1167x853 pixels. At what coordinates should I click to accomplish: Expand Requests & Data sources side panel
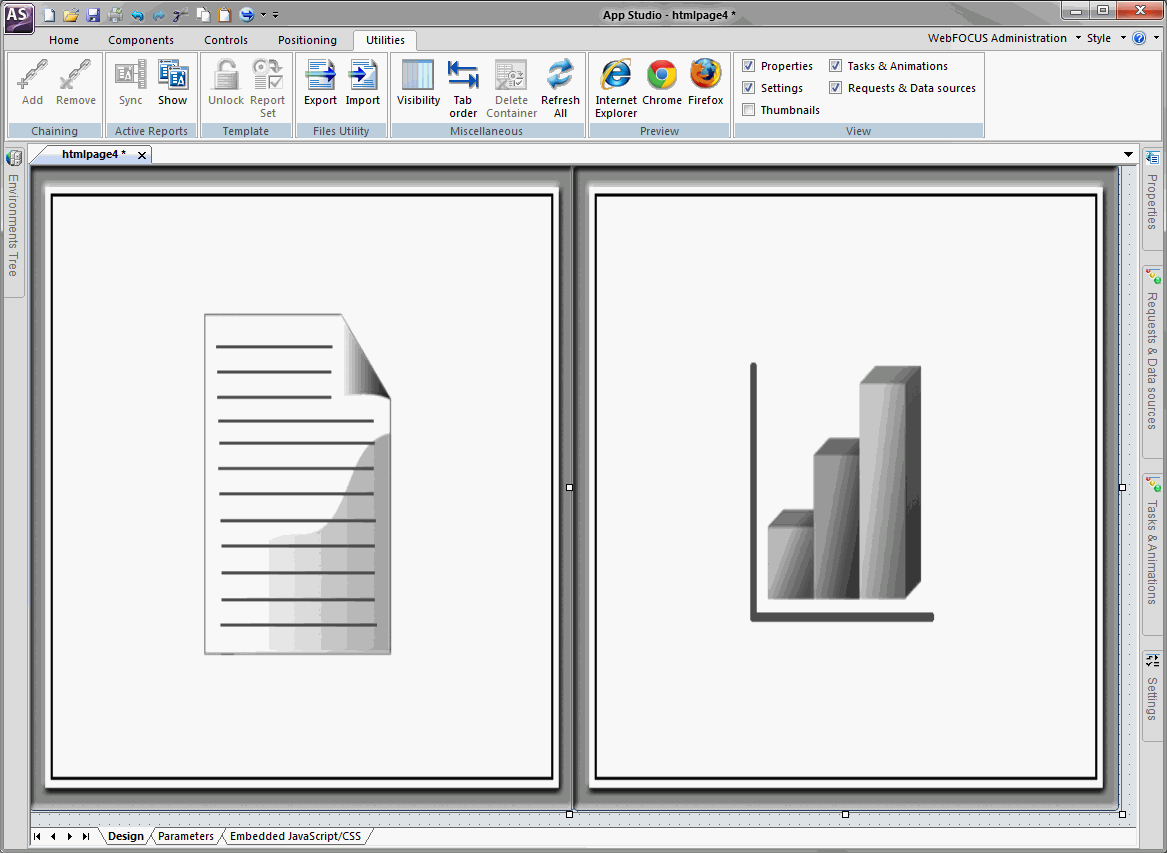tap(1152, 360)
